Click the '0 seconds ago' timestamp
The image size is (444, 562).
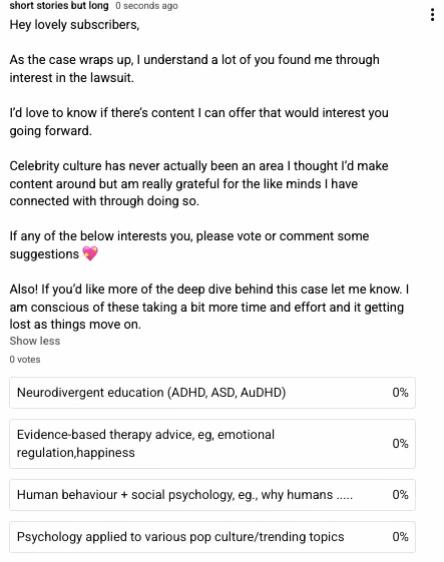(x=147, y=6)
